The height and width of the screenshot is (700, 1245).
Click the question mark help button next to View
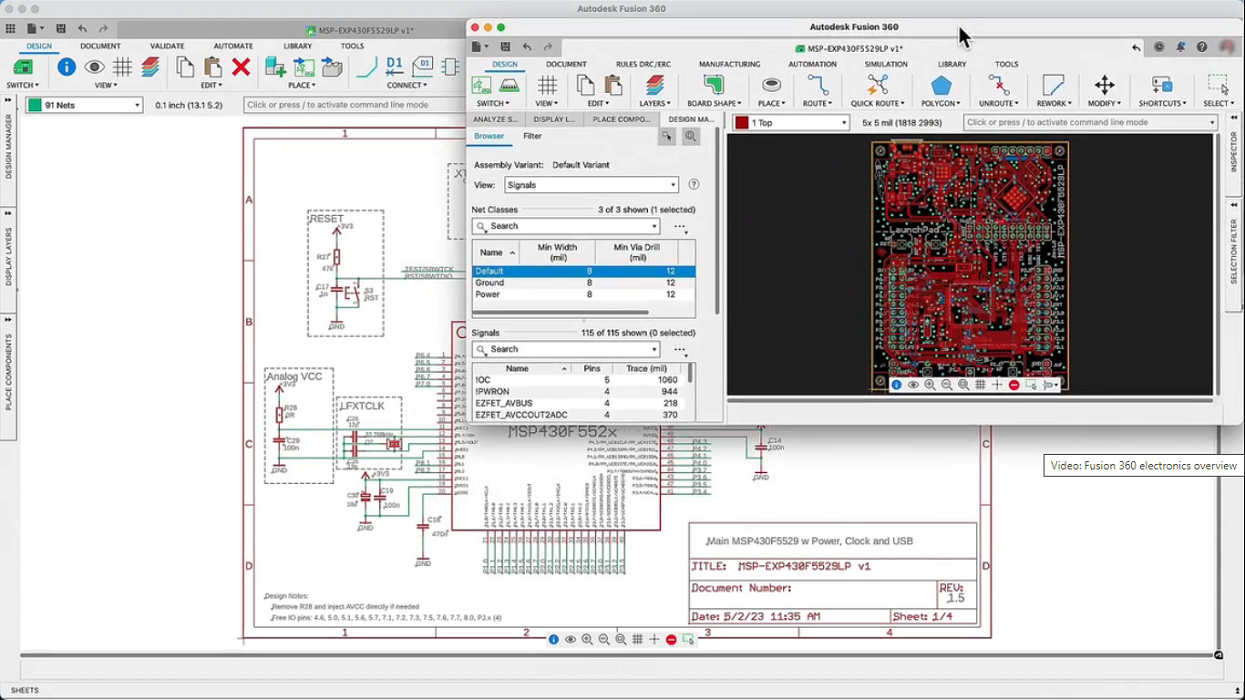[693, 184]
